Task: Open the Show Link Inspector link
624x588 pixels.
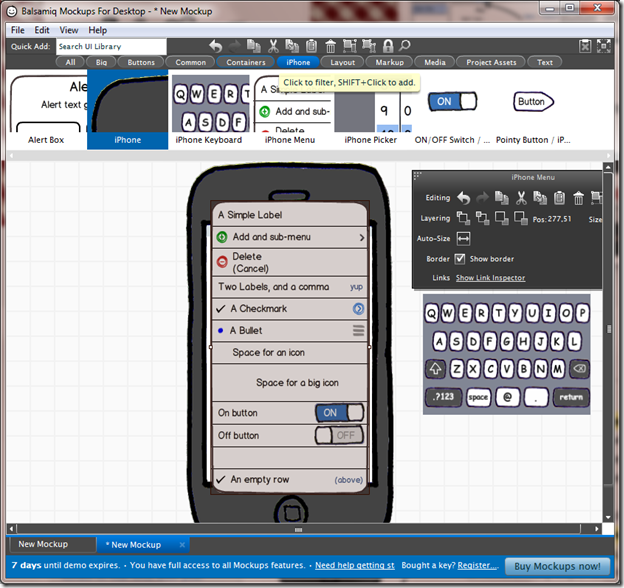Action: 490,278
